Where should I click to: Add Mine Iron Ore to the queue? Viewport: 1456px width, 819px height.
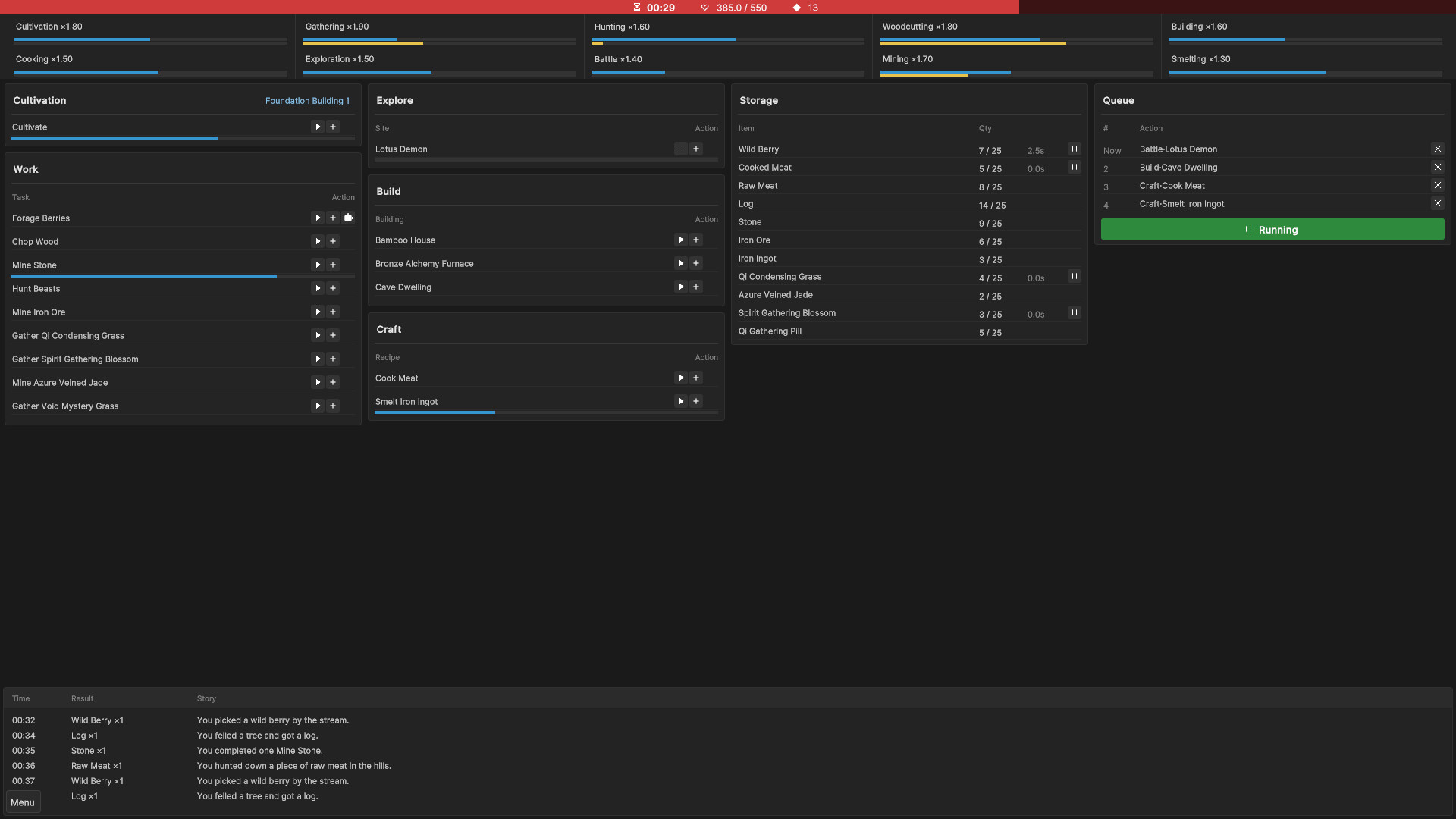pos(333,312)
